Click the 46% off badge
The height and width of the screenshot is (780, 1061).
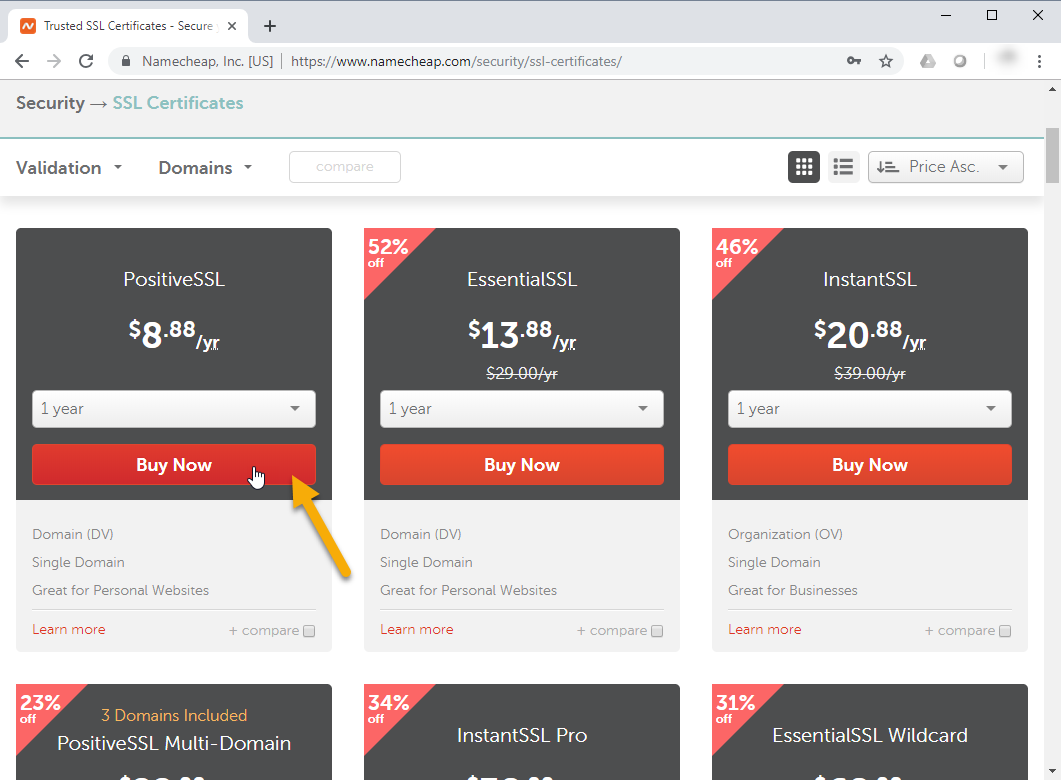click(736, 252)
